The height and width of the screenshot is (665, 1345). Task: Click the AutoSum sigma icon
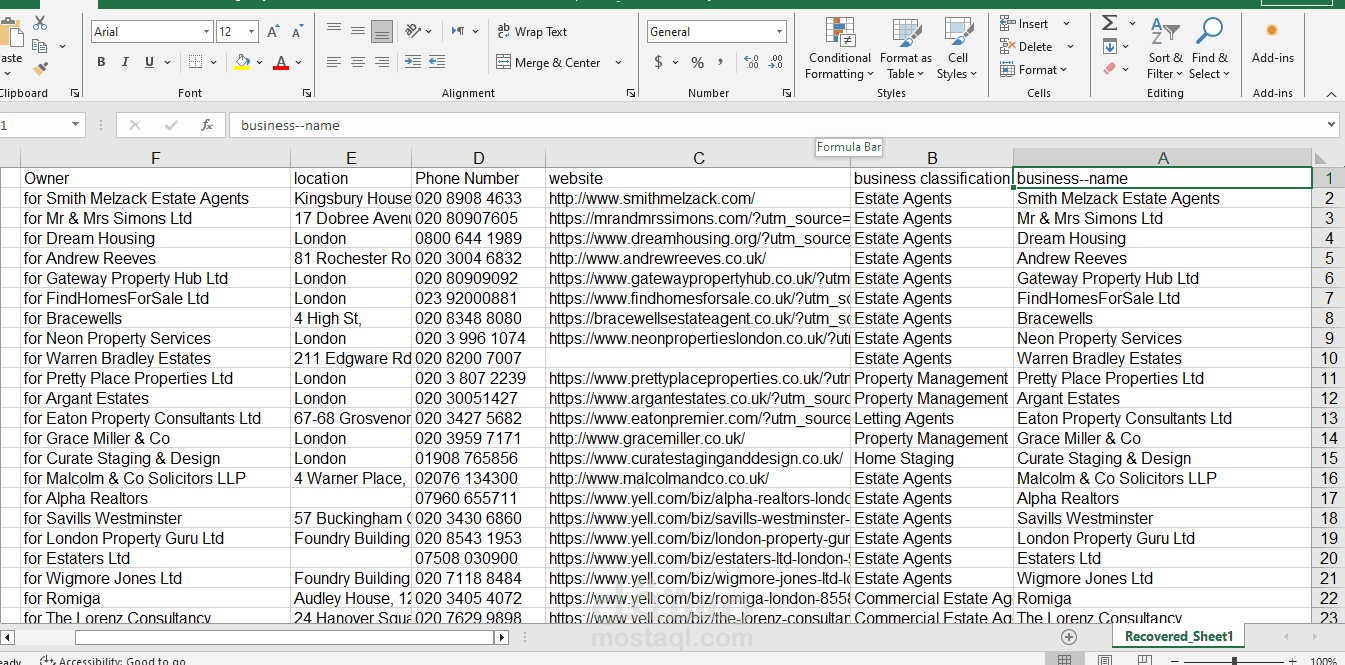coord(1109,23)
